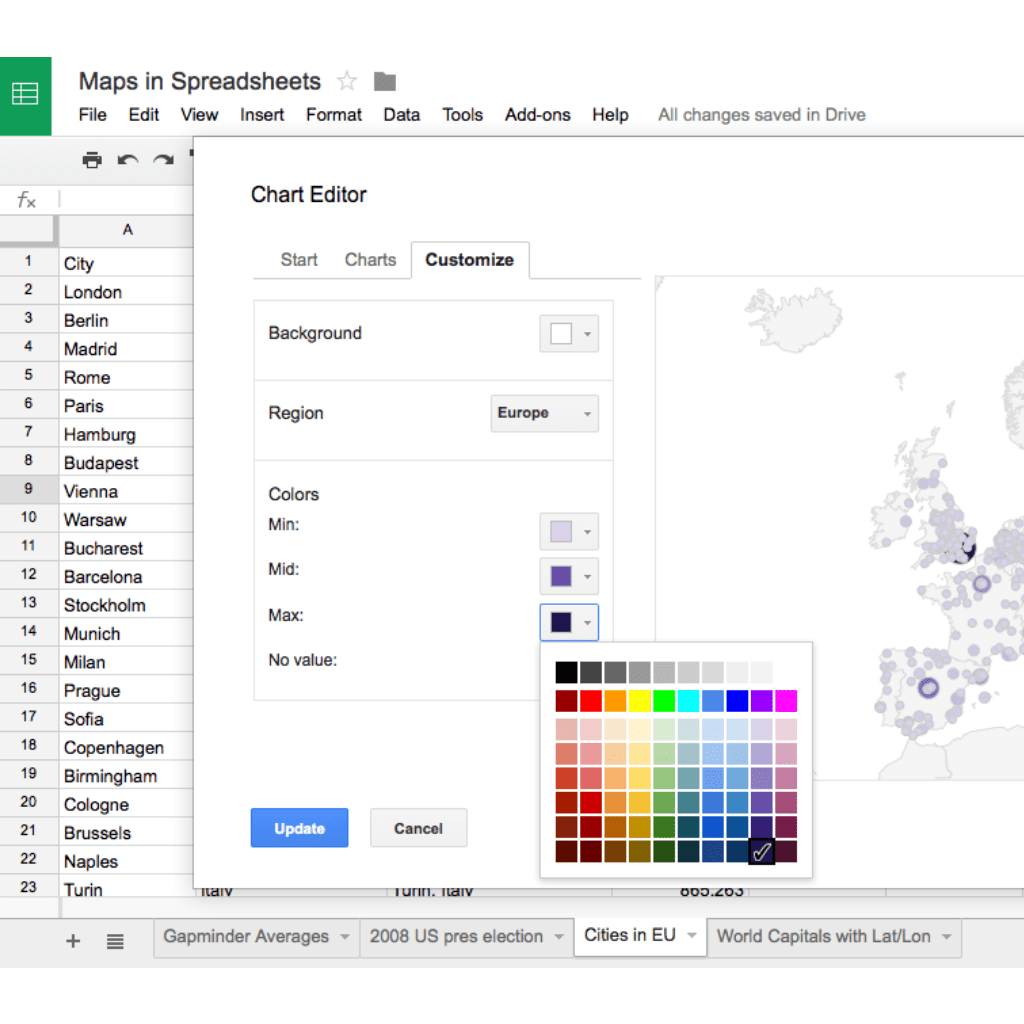This screenshot has width=1024, height=1024.
Task: Open the Min color dropdown
Action: (x=569, y=531)
